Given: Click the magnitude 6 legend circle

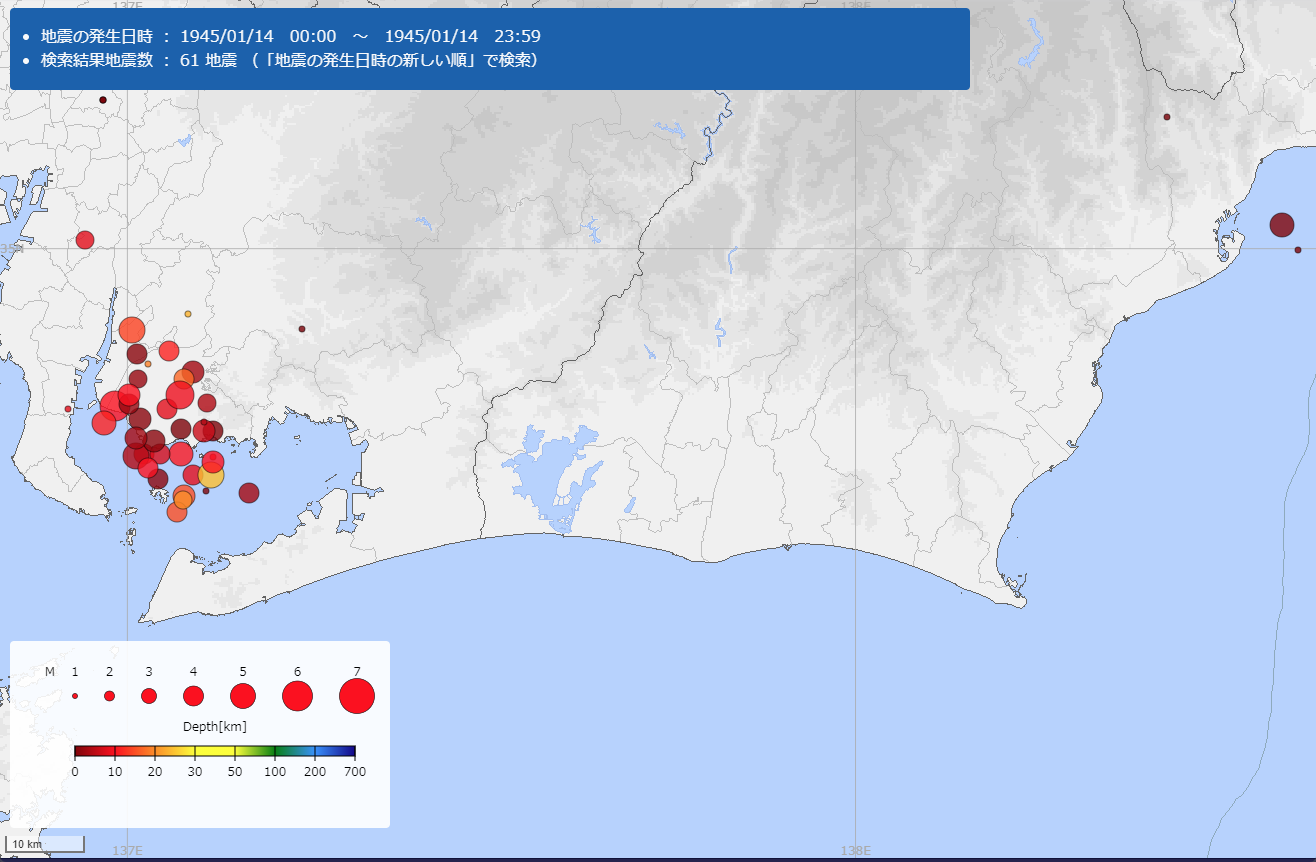Looking at the screenshot, I should click(x=297, y=696).
